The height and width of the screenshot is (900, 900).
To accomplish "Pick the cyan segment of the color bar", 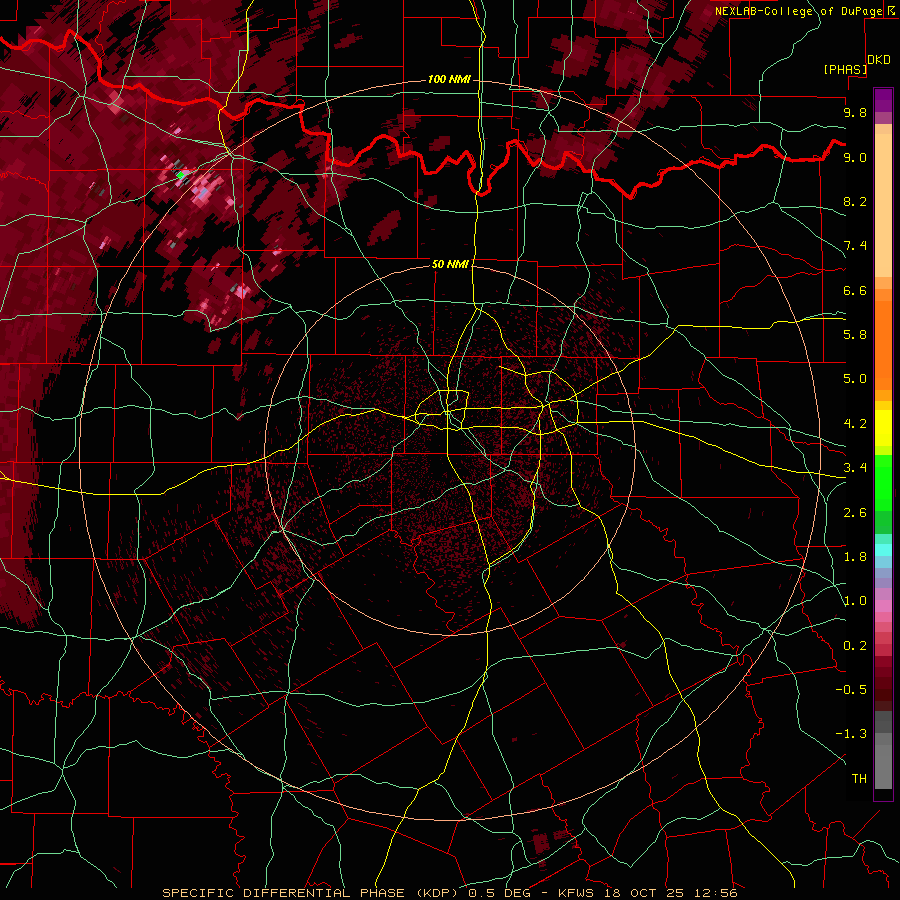I will pos(883,550).
